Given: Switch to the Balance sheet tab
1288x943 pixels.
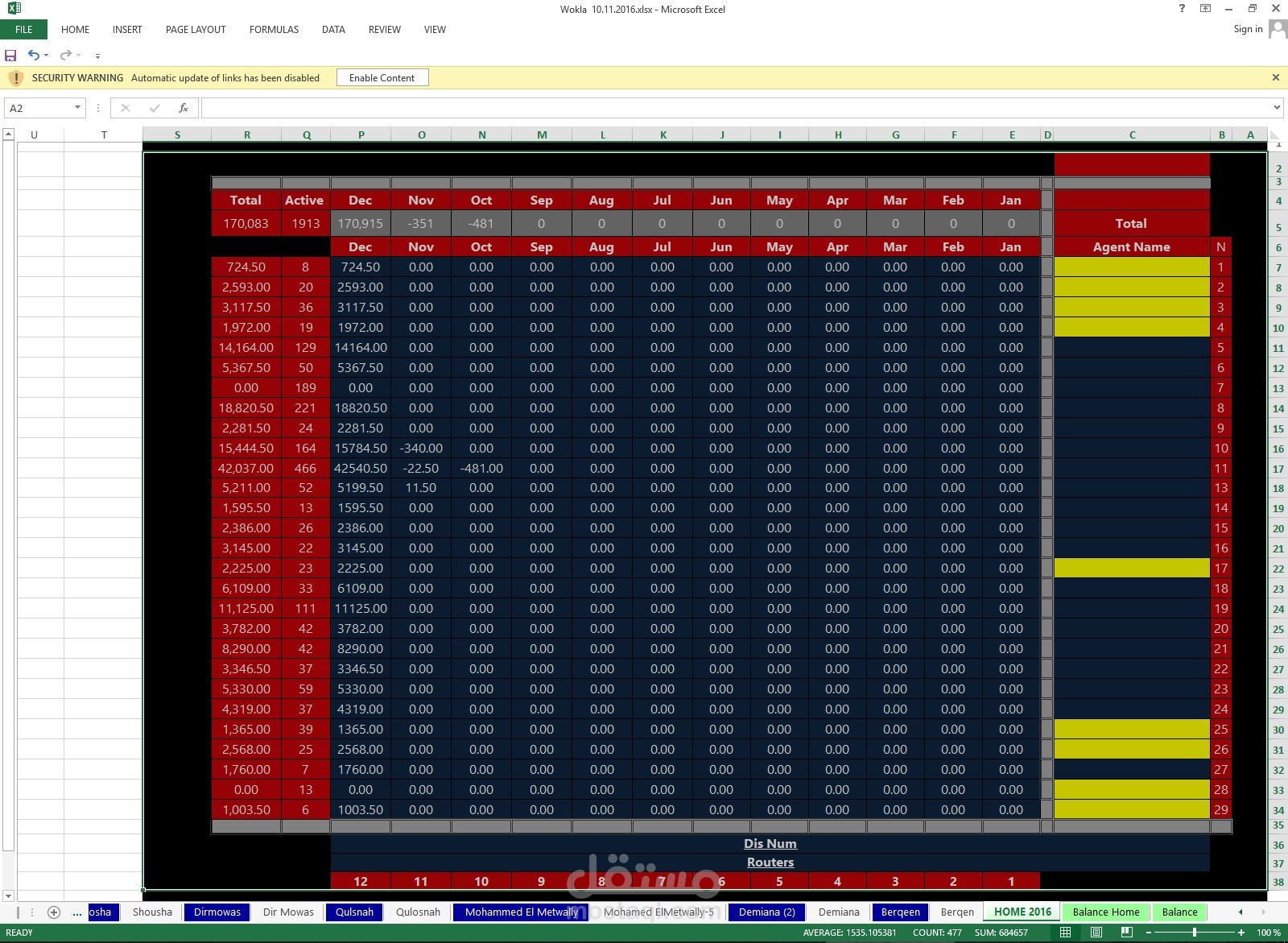Looking at the screenshot, I should pyautogui.click(x=1180, y=912).
